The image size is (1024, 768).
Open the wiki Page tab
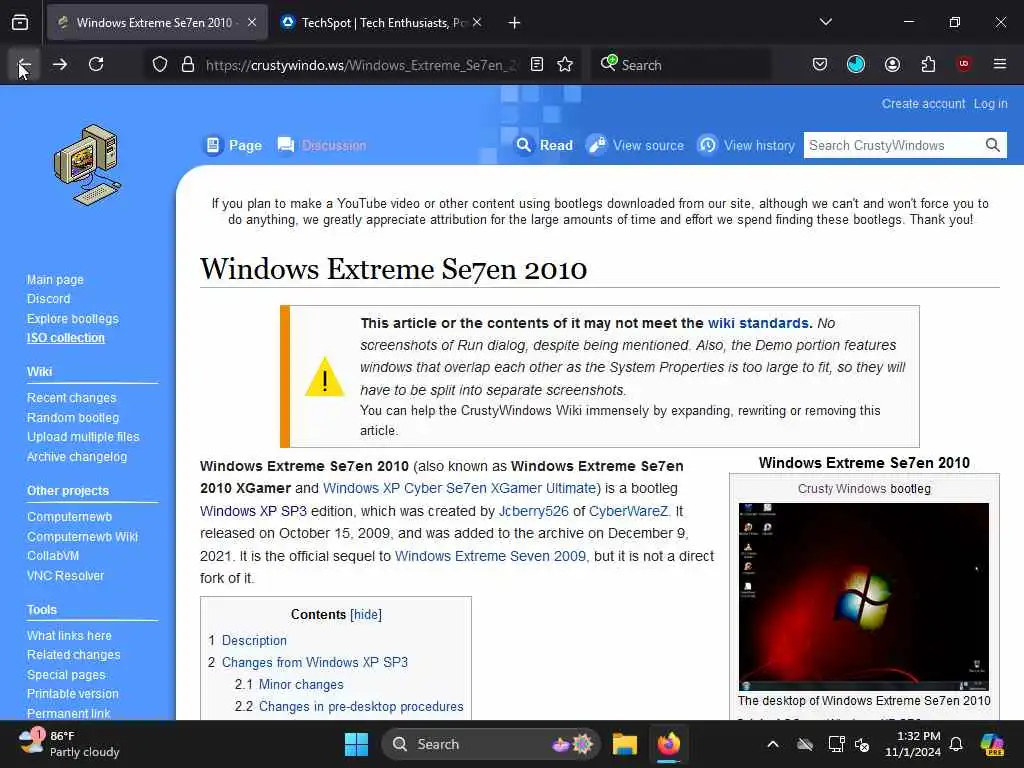pyautogui.click(x=233, y=145)
